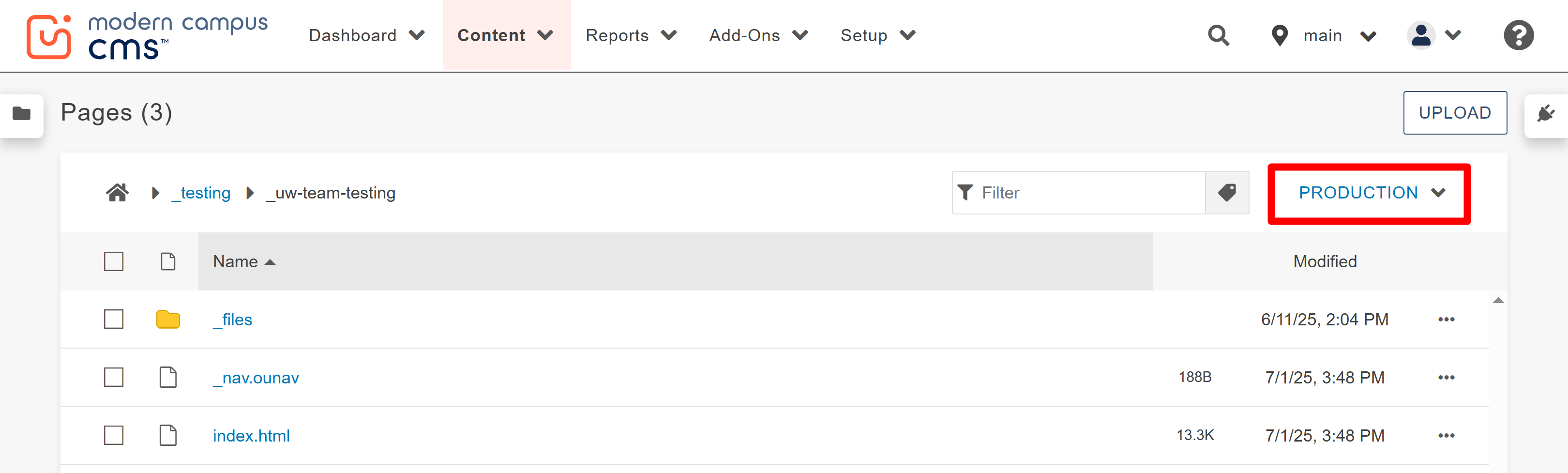Open the tag filter icon beside Filter
The height and width of the screenshot is (473, 1568).
[x=1227, y=192]
